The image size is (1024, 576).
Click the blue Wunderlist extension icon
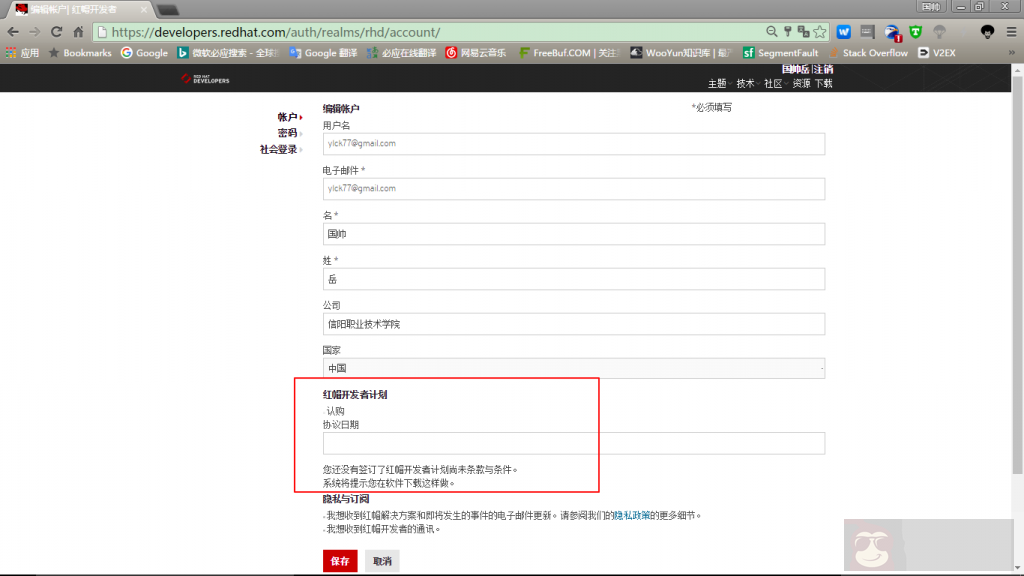843,31
